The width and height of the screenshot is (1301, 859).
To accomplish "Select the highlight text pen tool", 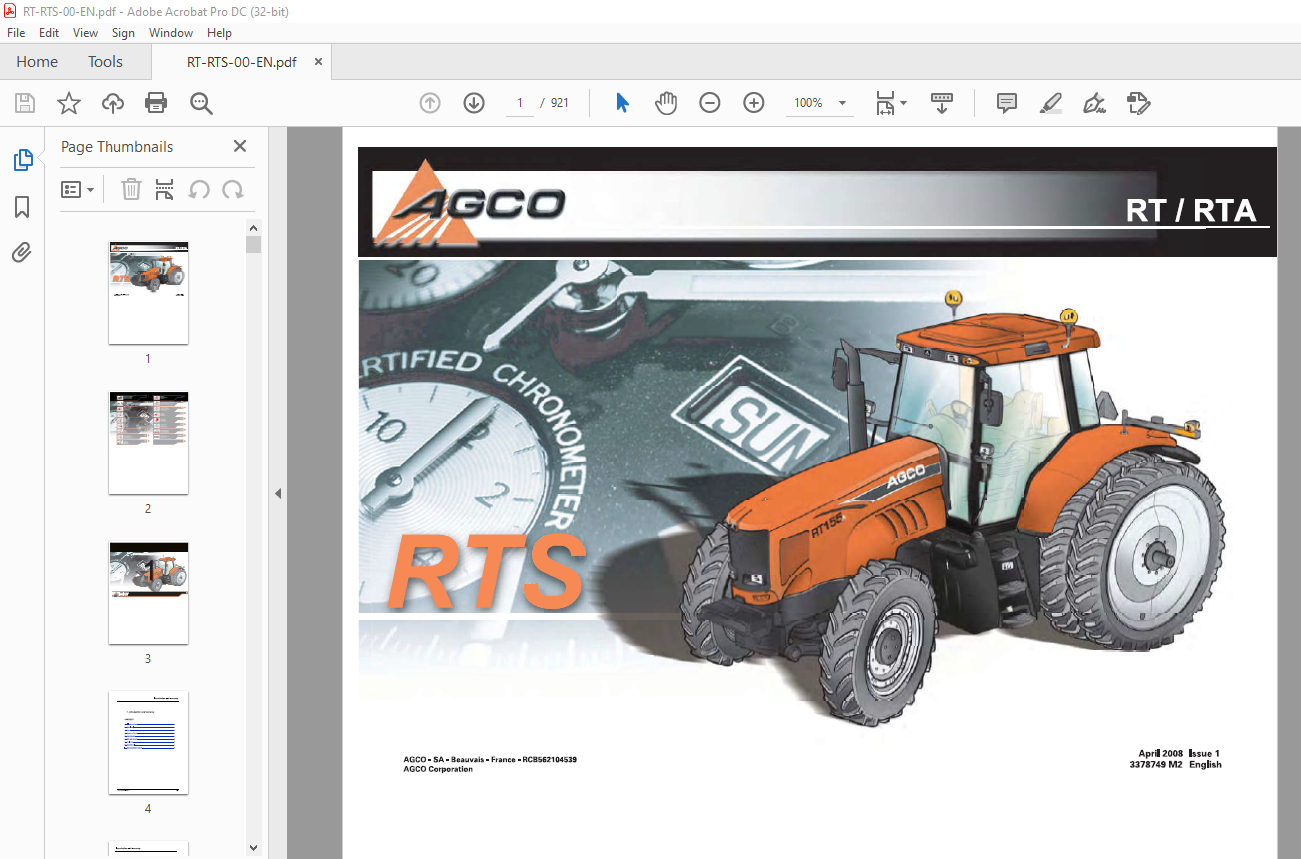I will pyautogui.click(x=1050, y=103).
